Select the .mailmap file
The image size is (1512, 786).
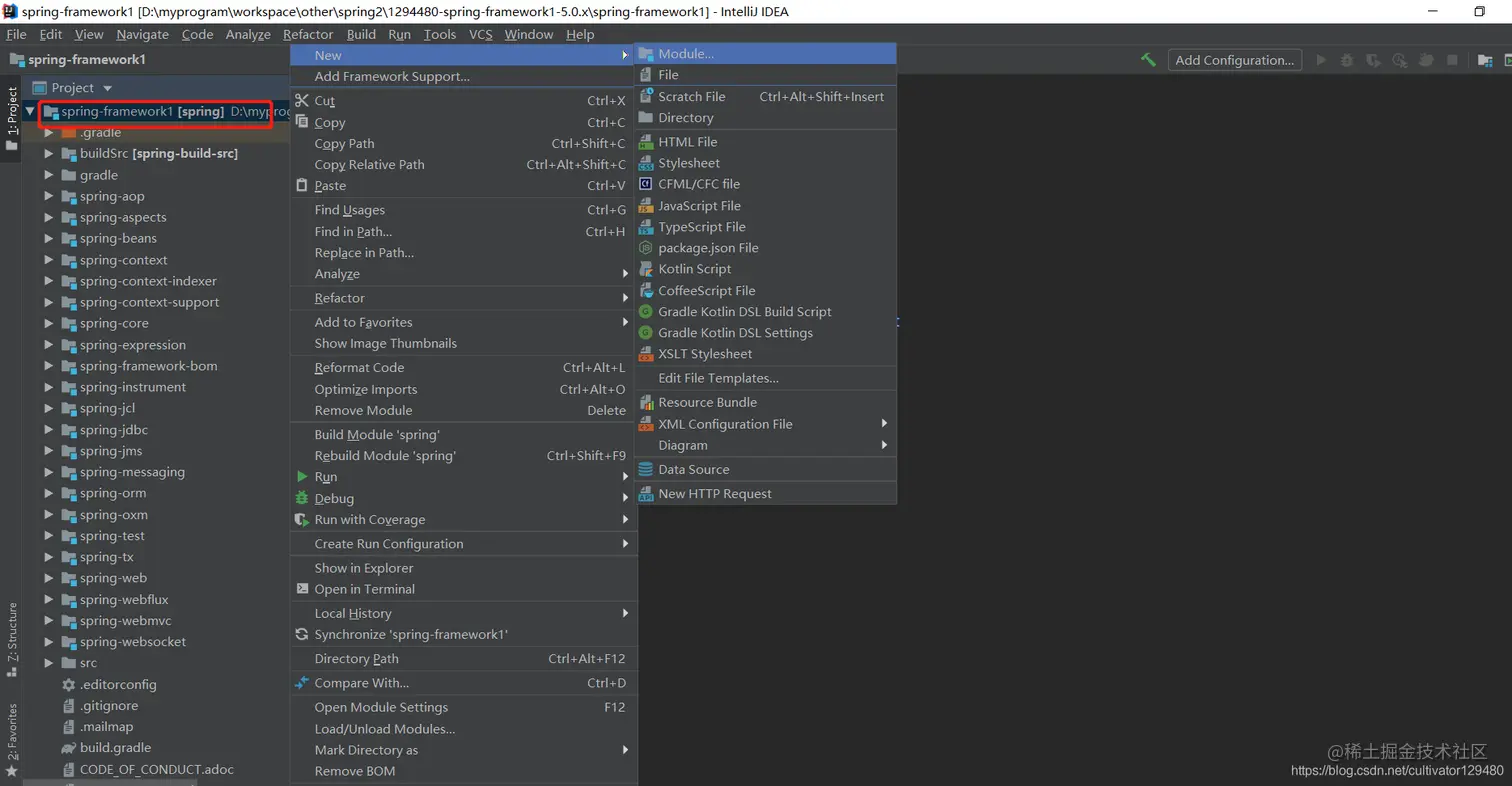click(x=106, y=727)
